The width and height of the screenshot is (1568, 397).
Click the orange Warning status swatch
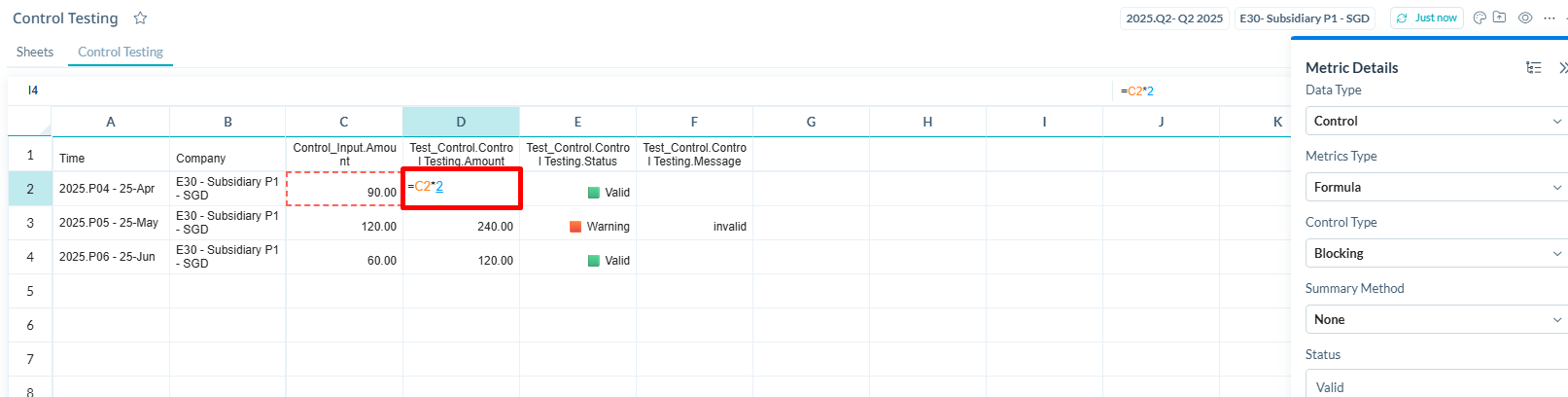[575, 227]
